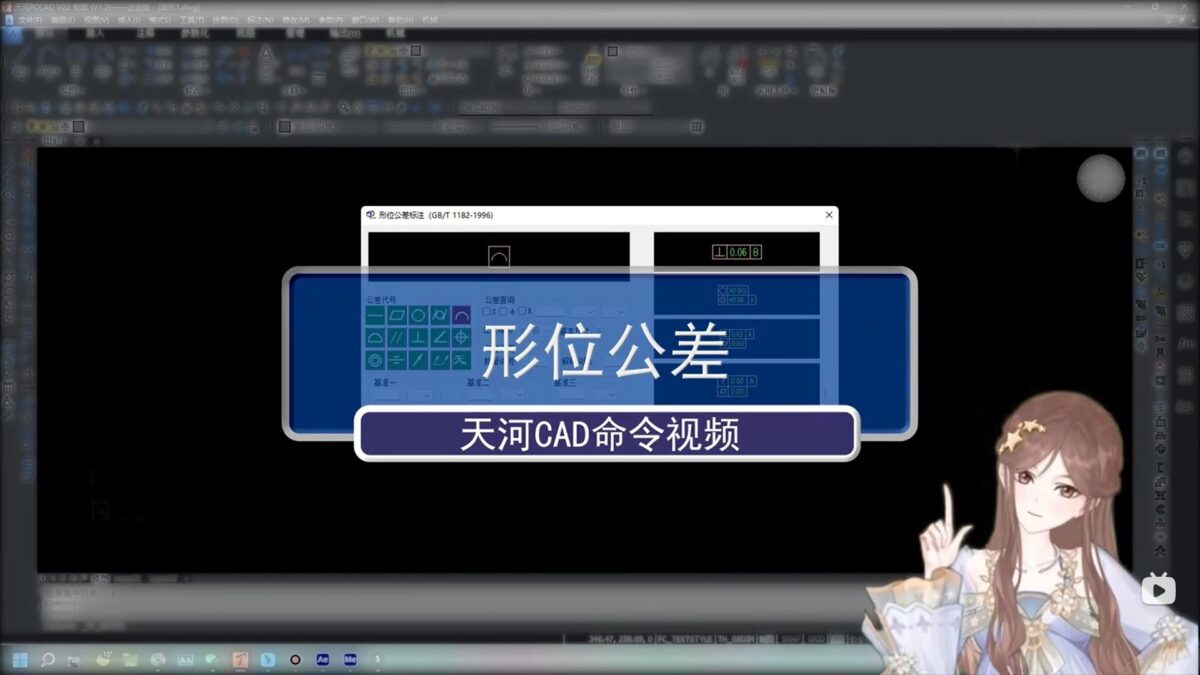Choose the circularity circle symbol
Screen dimensions: 1200x675
pos(418,315)
